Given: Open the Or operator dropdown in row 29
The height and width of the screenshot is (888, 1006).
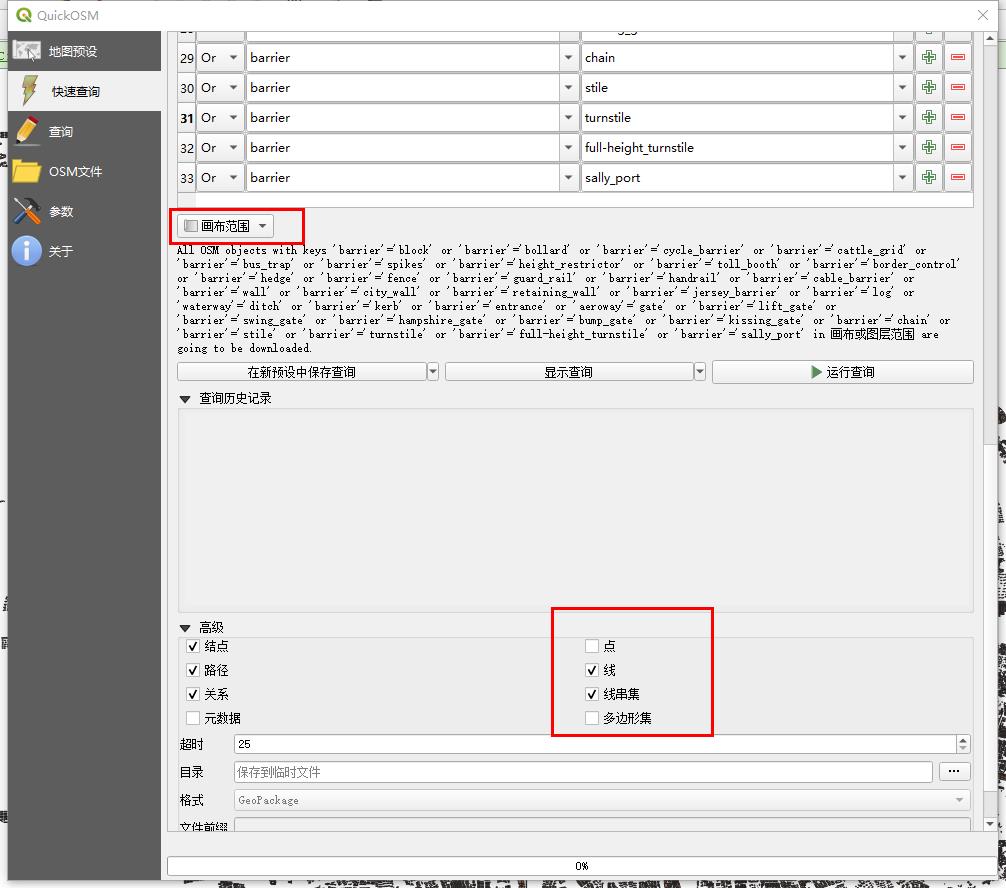Looking at the screenshot, I should click(220, 58).
